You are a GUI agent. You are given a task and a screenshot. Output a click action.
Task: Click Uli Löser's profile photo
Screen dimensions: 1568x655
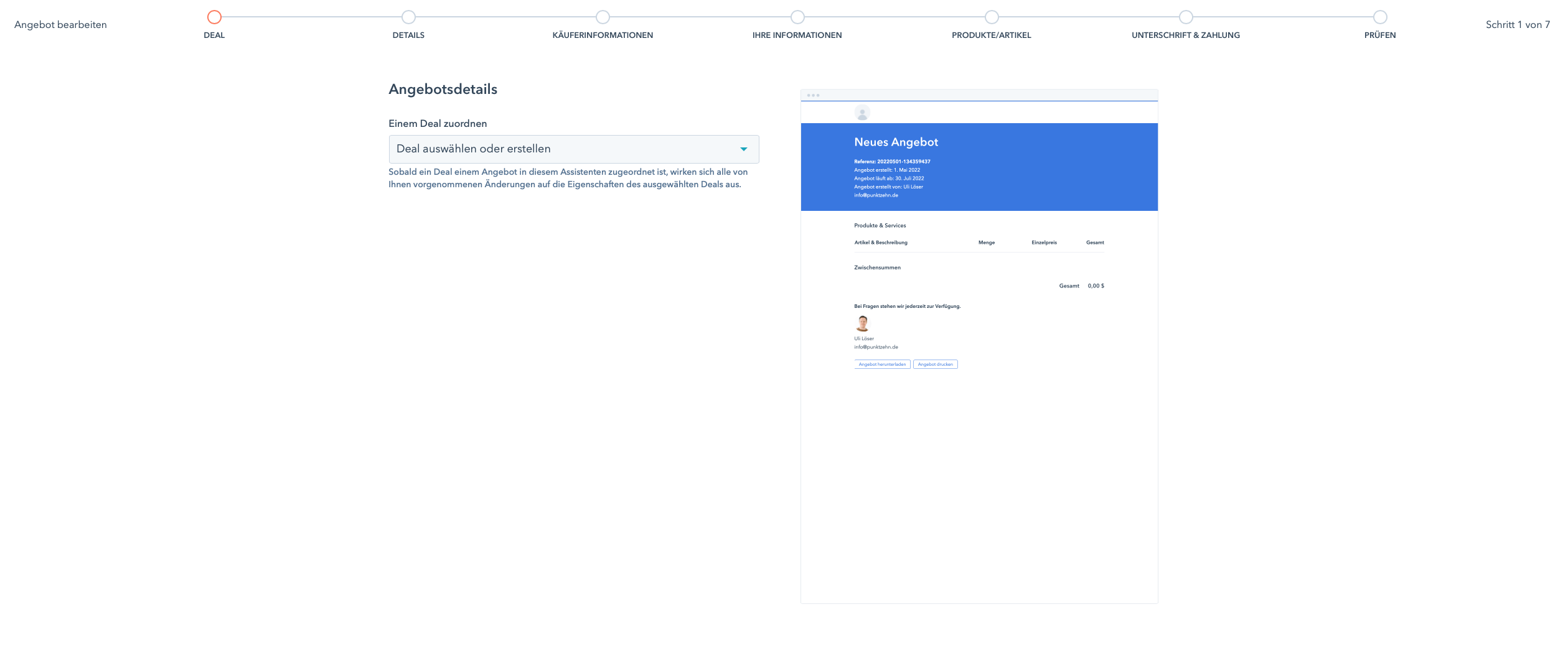tap(862, 323)
